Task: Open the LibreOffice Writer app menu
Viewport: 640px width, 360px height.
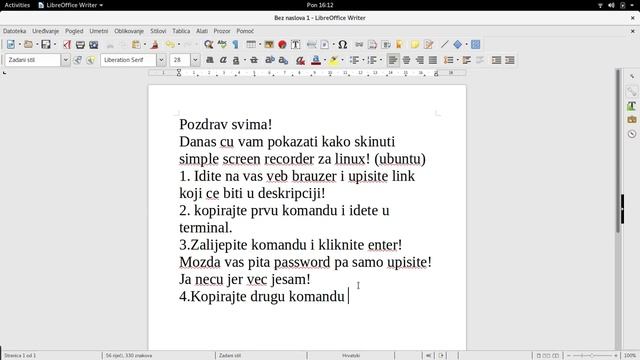Action: 71,5
